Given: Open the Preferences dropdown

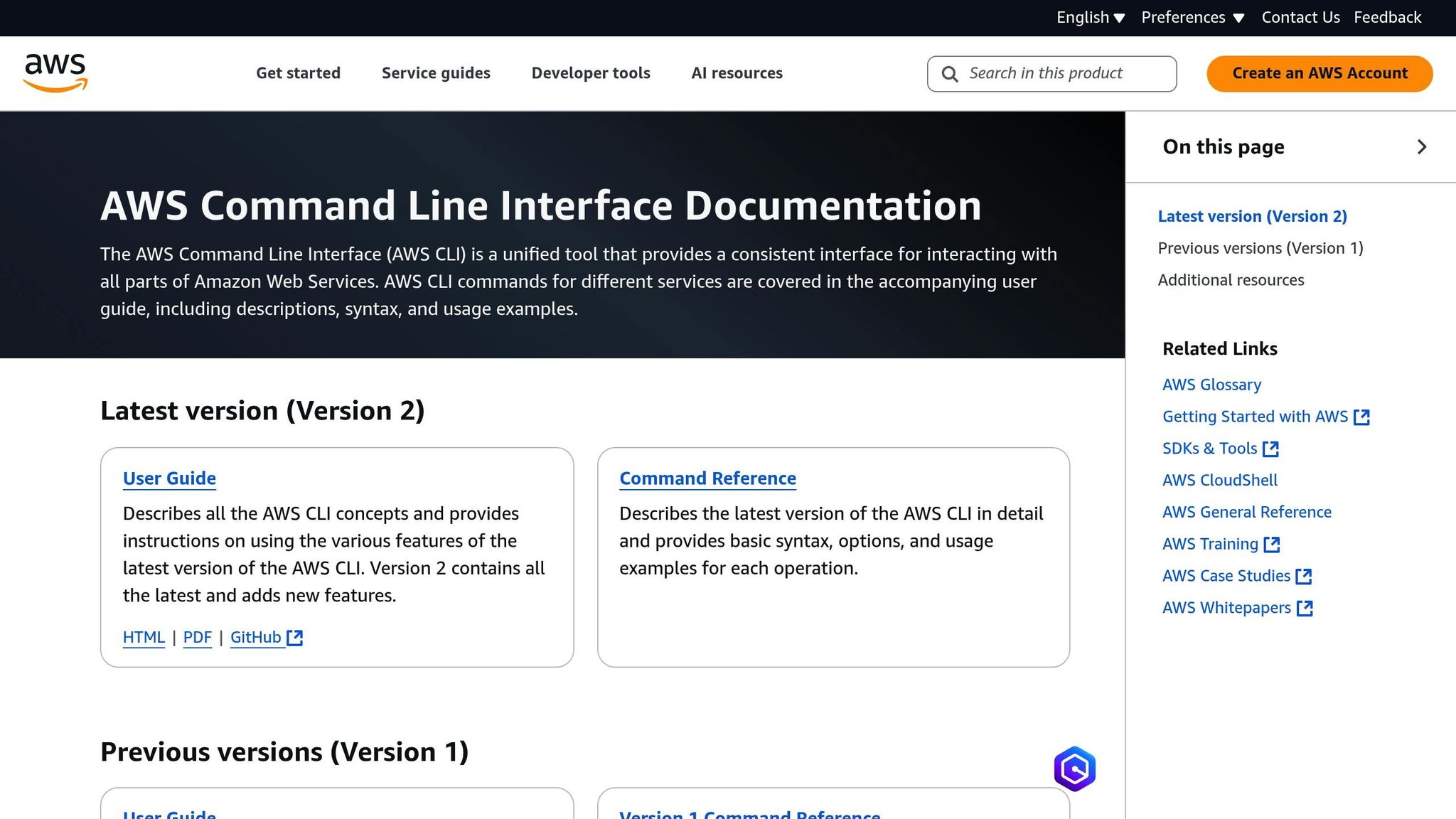Looking at the screenshot, I should pyautogui.click(x=1192, y=18).
